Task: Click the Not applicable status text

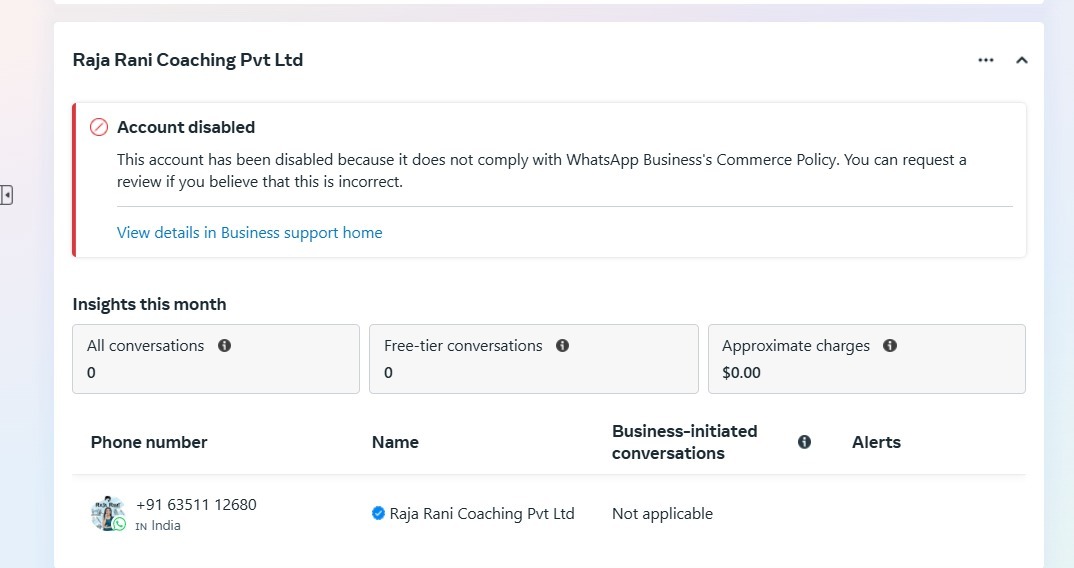Action: coord(662,513)
